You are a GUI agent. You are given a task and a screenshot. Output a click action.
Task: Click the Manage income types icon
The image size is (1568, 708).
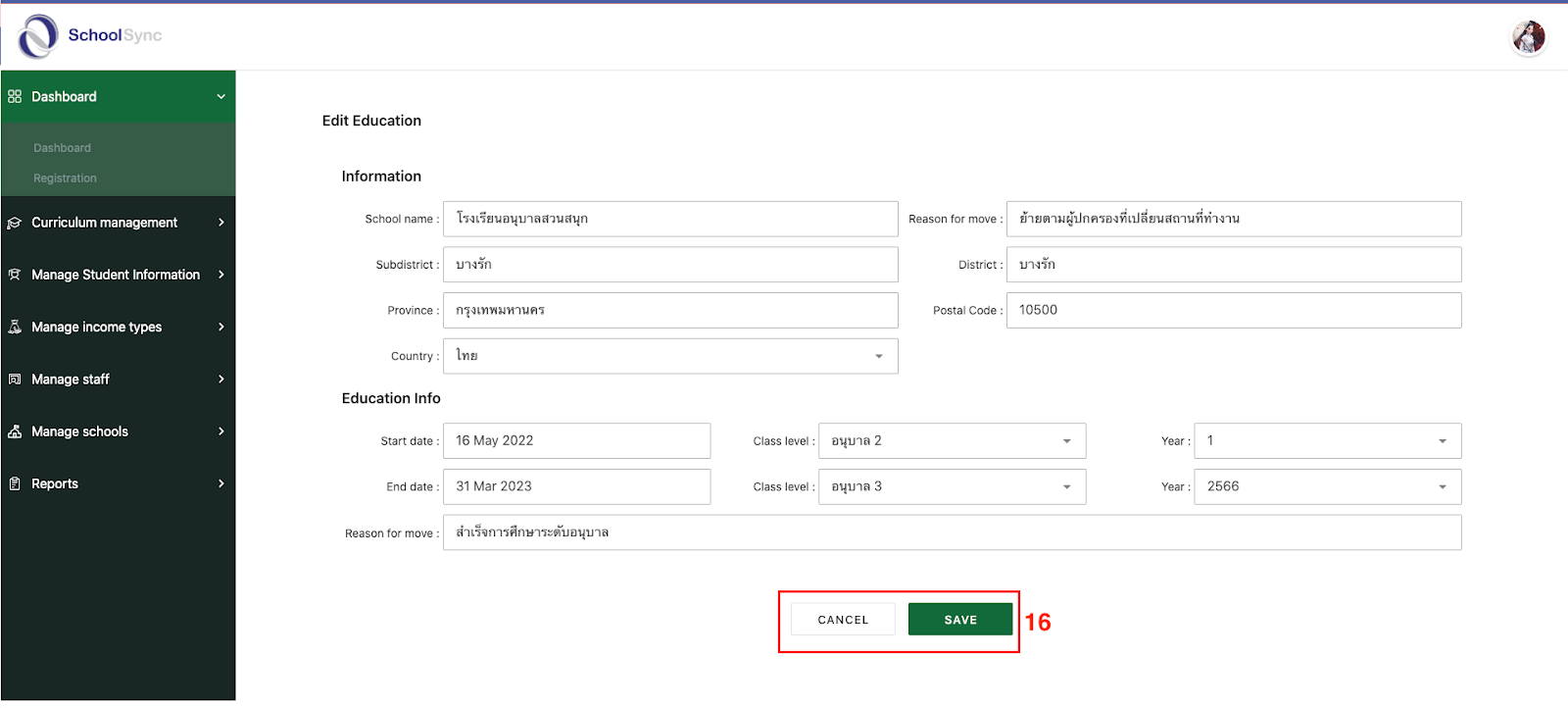(x=15, y=327)
